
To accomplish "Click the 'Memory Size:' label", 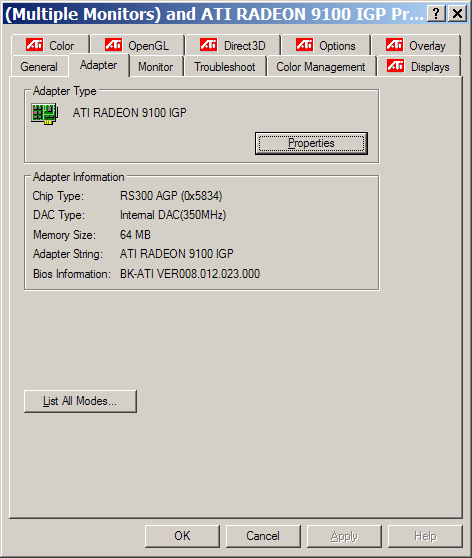I will 64,235.
